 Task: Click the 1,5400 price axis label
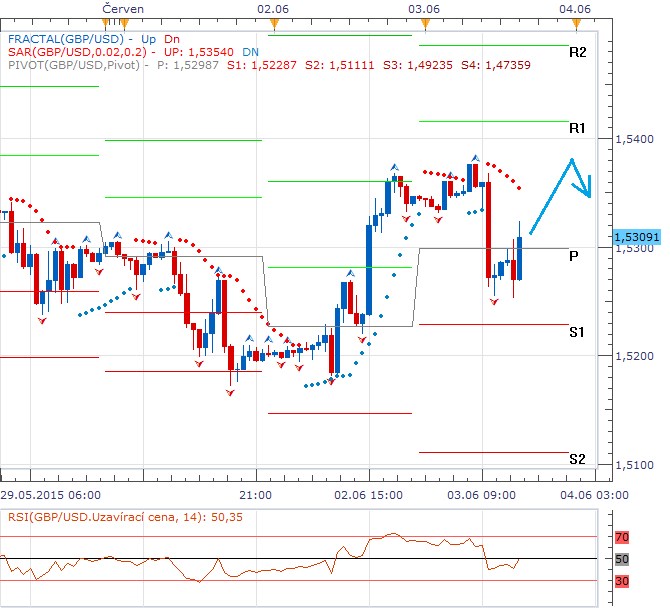pyautogui.click(x=635, y=139)
